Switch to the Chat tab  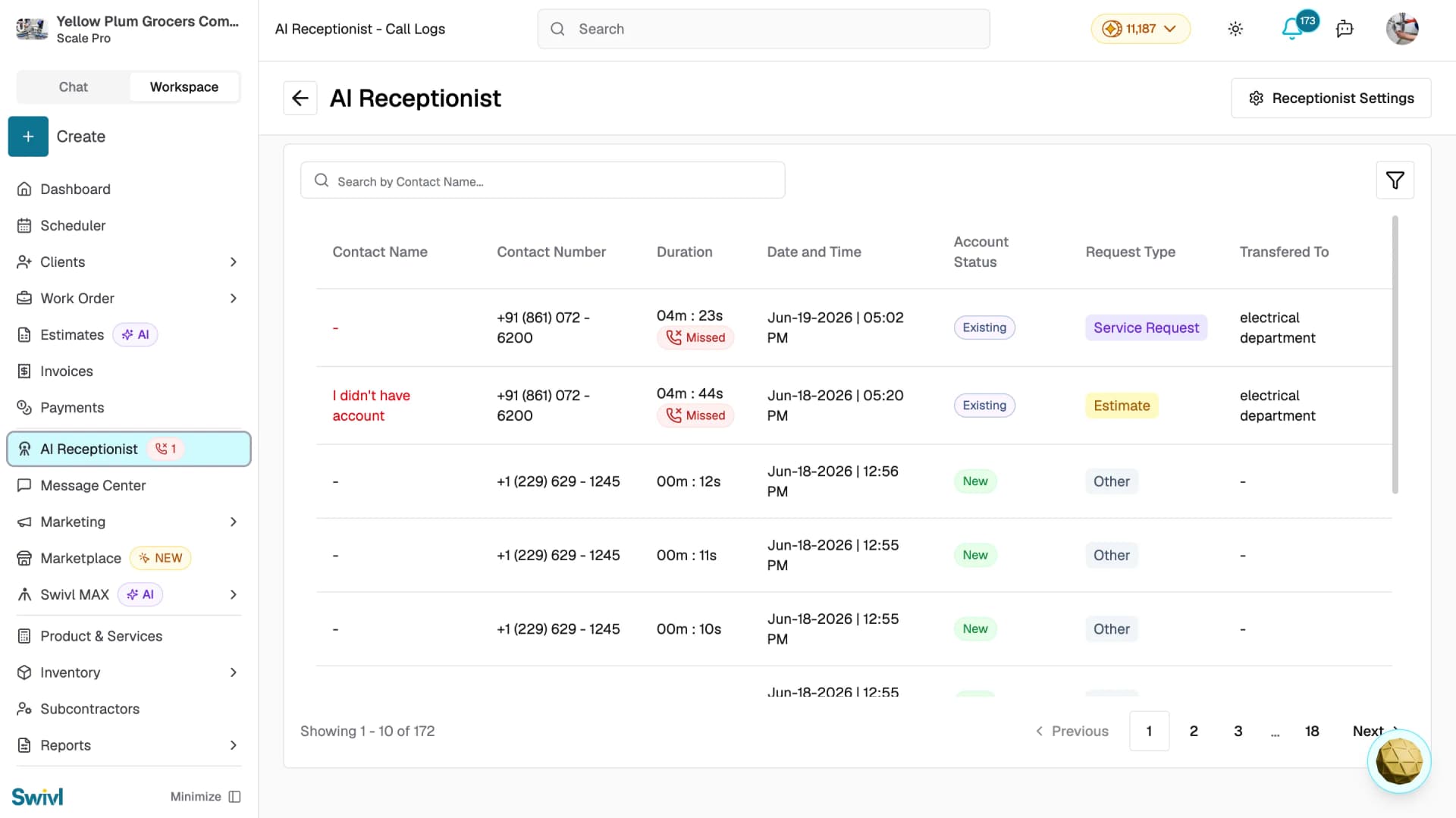pos(74,86)
